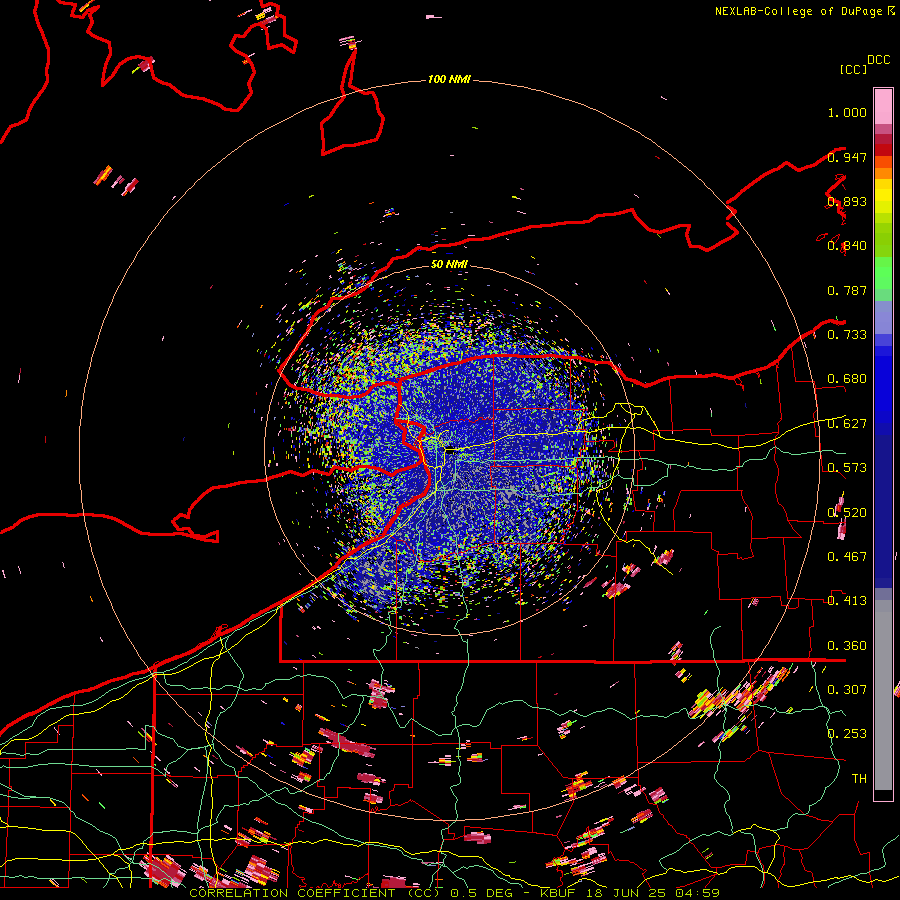The image size is (900, 900).
Task: Click the 0.840 scale value
Action: pos(847,246)
